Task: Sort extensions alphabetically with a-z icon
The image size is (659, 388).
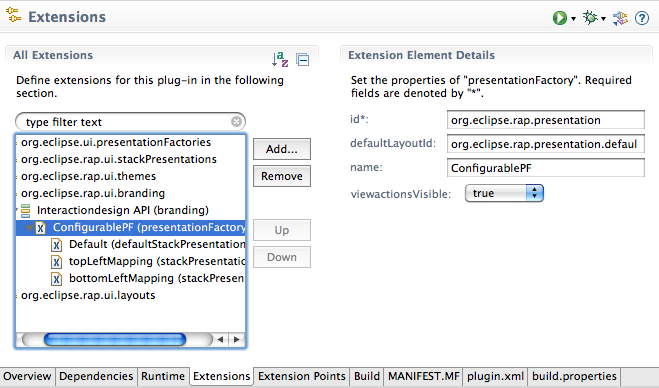Action: tap(280, 59)
